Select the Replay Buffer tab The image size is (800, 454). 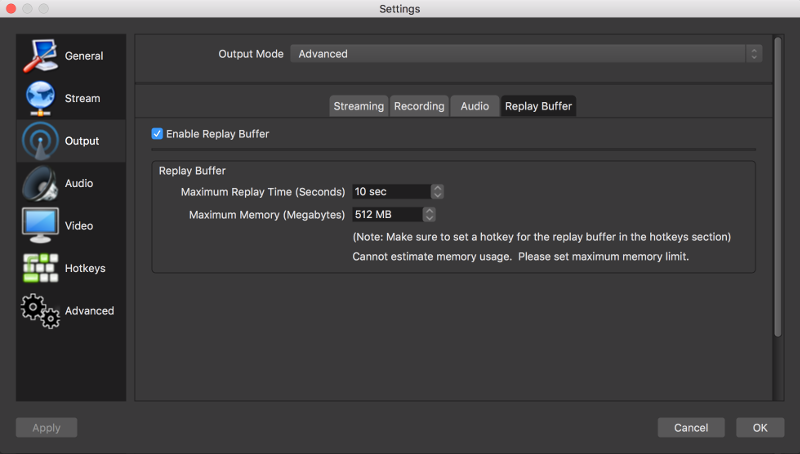pos(538,106)
